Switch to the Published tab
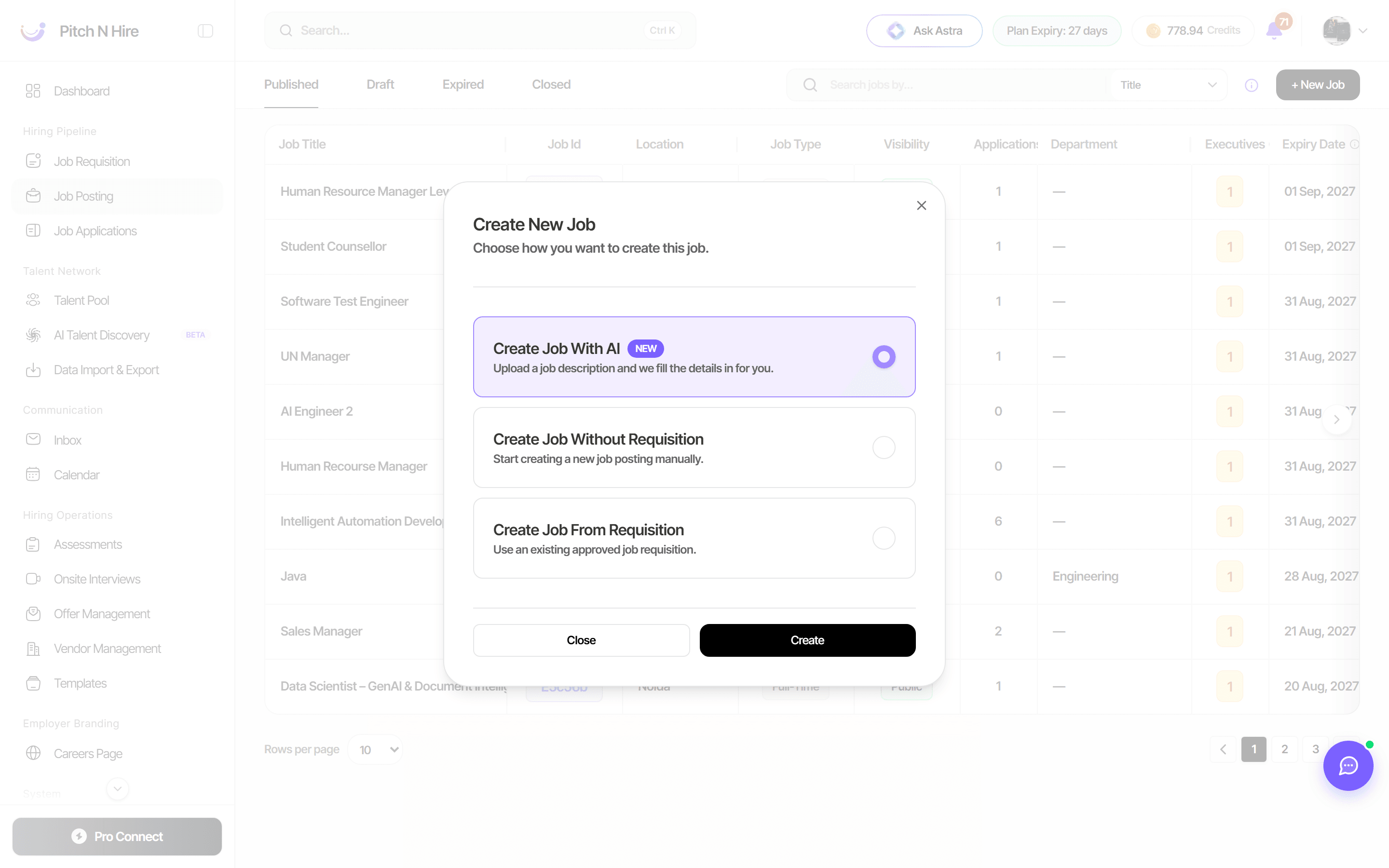1389x868 pixels. pyautogui.click(x=291, y=85)
